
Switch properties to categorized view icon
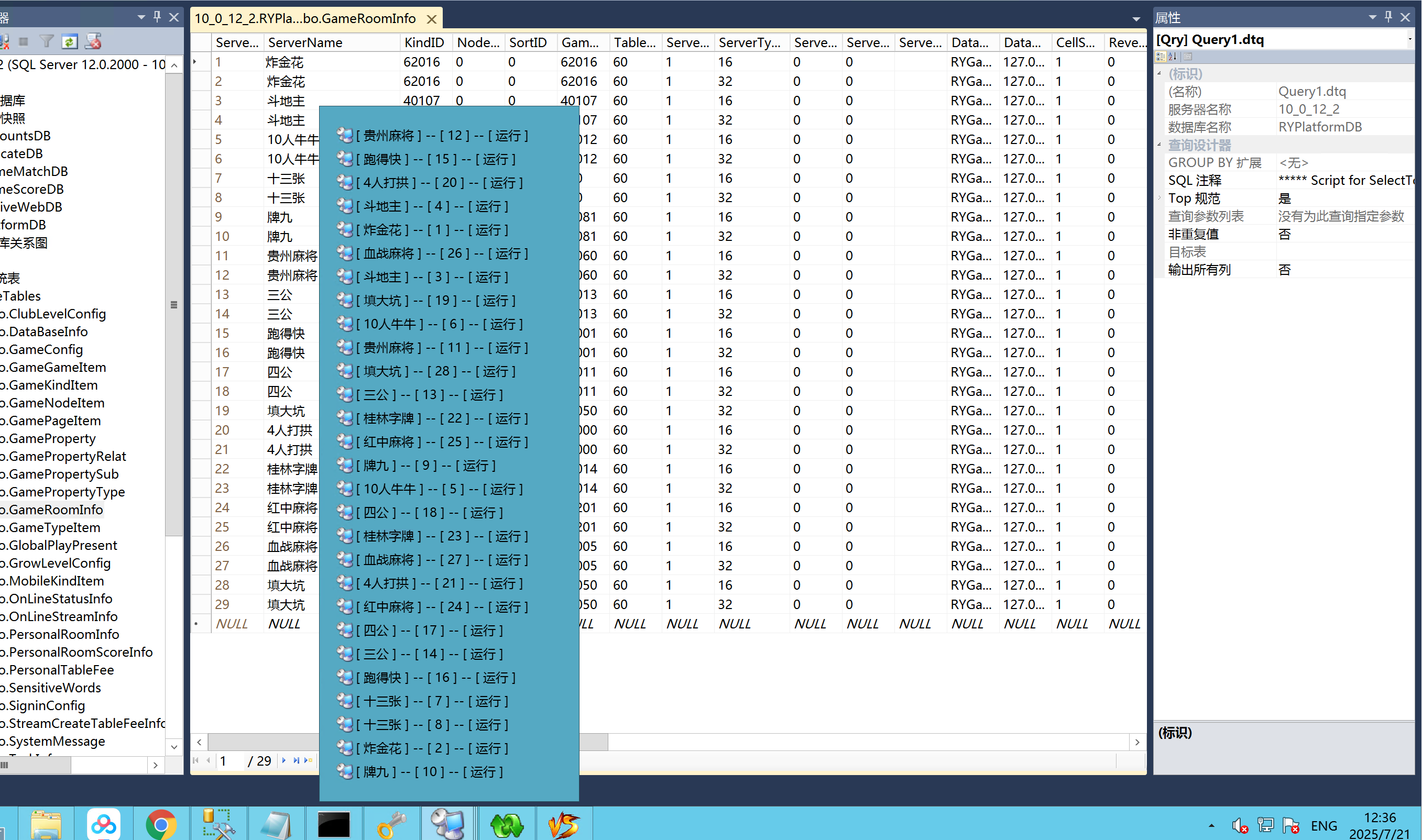pos(1161,57)
